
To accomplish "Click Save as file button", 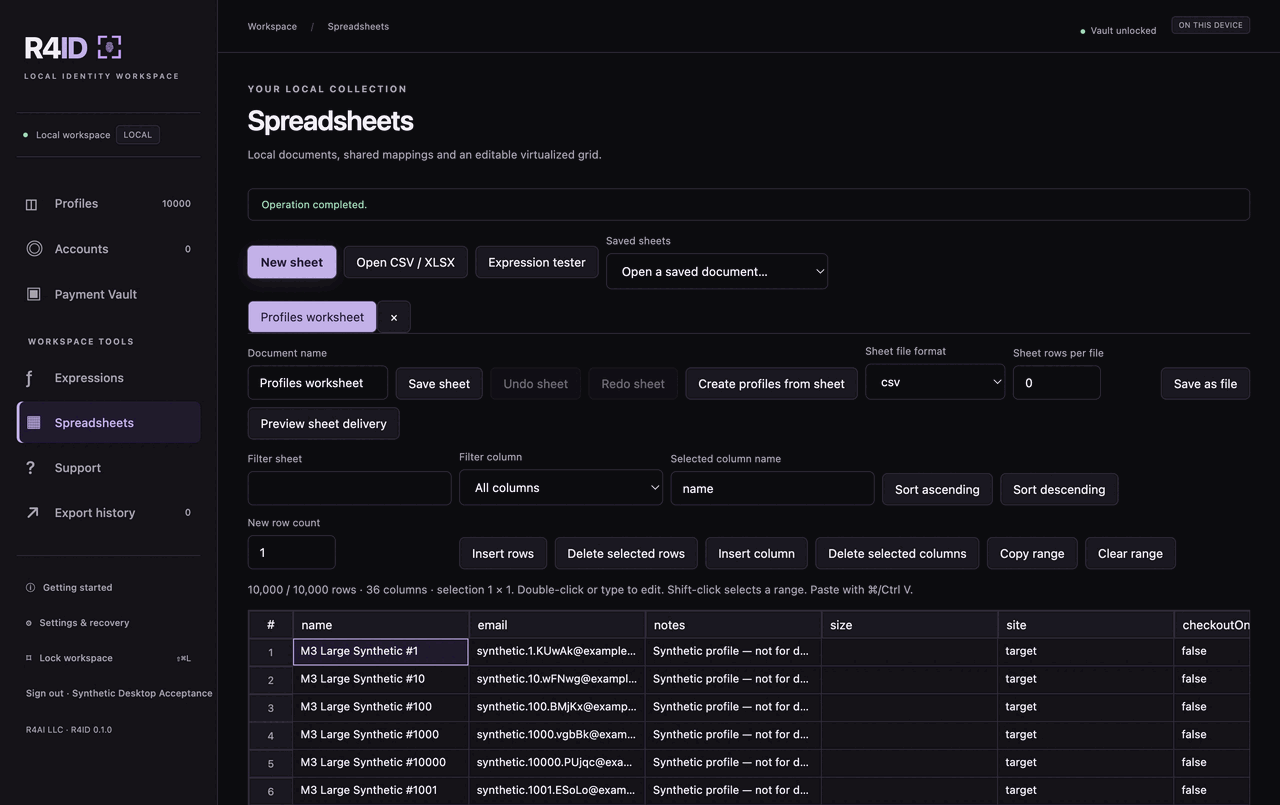I will 1205,384.
